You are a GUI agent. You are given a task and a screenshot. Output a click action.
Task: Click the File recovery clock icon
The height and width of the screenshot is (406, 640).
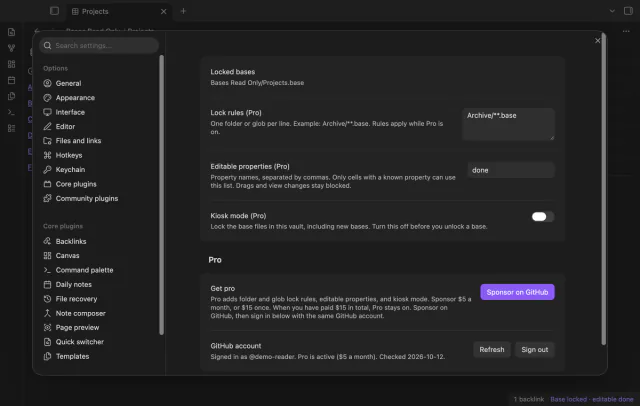pos(47,299)
